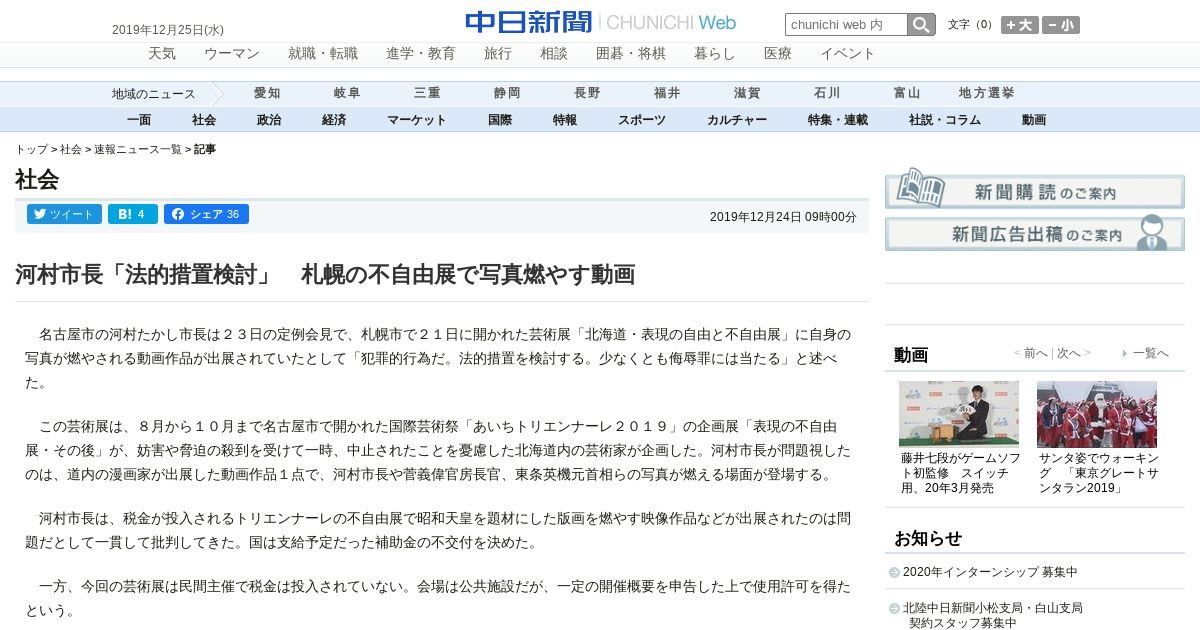
Task: Open サンタ姿でウォーキング caption link
Action: tap(1099, 473)
